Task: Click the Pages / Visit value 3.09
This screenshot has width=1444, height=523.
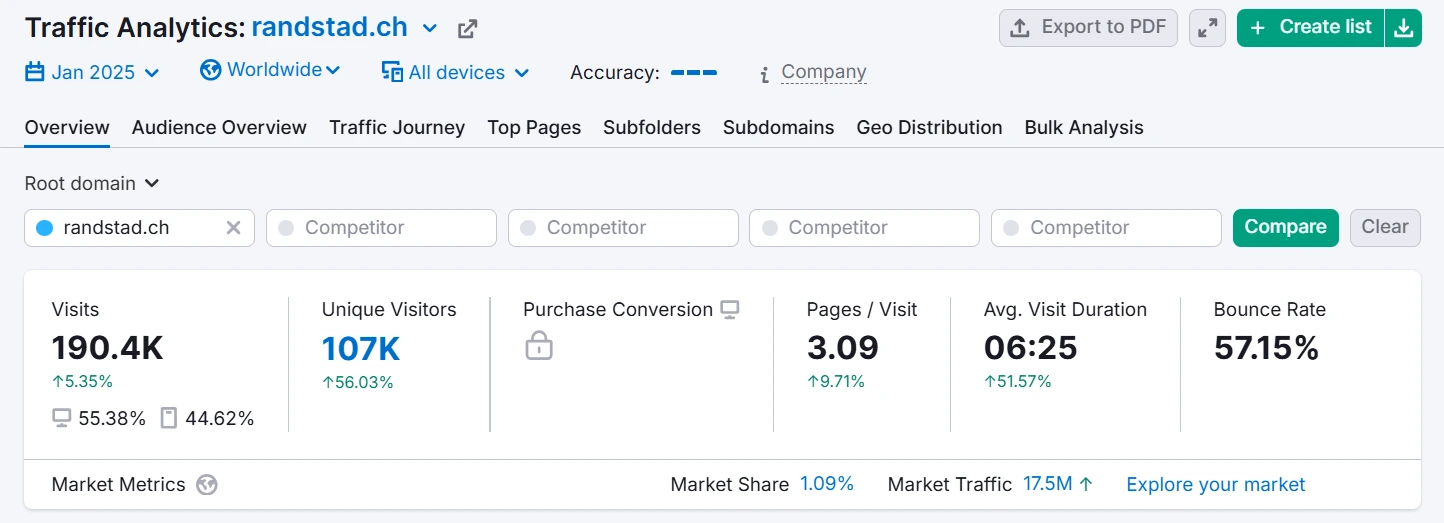Action: coord(843,348)
